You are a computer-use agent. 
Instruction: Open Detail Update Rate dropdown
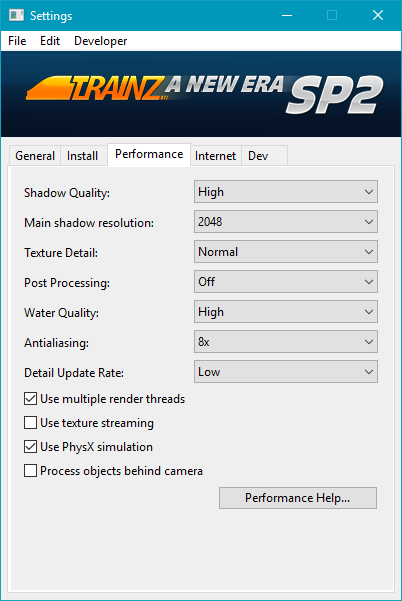[286, 372]
